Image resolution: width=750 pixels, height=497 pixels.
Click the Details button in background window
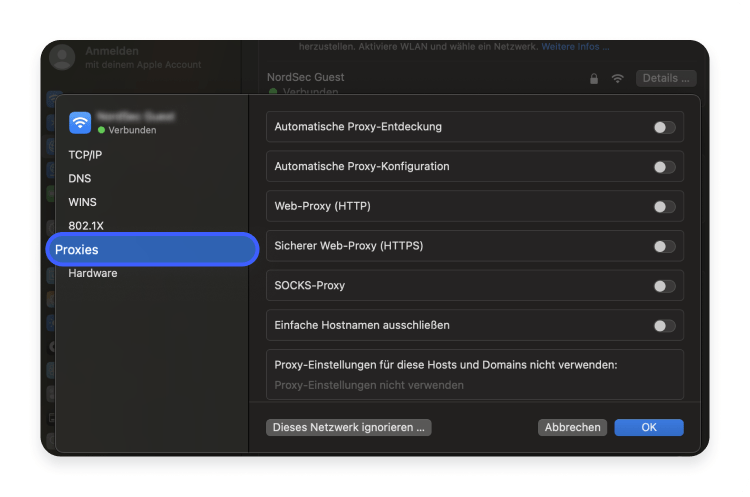(666, 78)
